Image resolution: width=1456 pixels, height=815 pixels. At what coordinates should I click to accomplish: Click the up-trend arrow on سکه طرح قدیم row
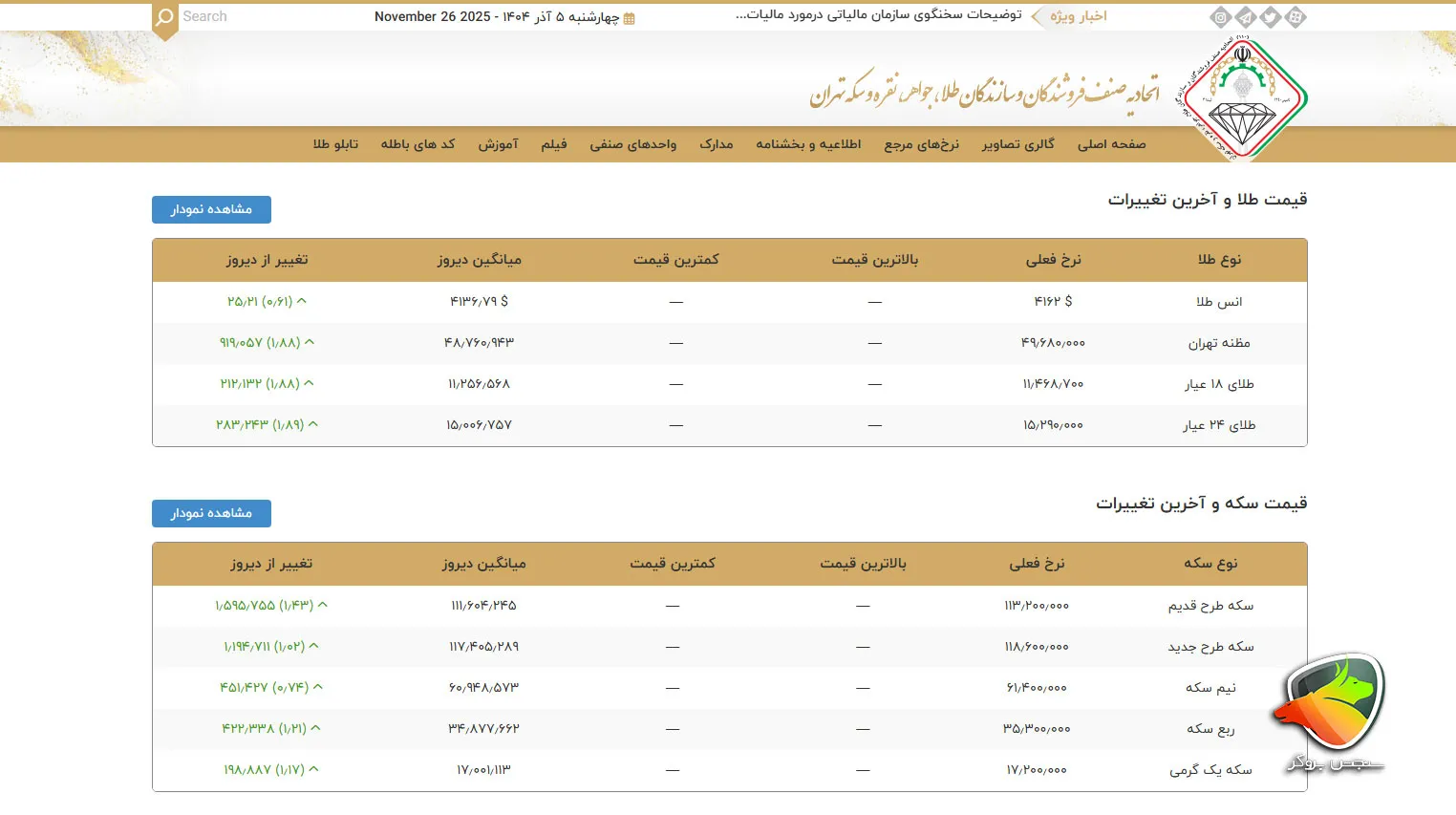coord(325,604)
